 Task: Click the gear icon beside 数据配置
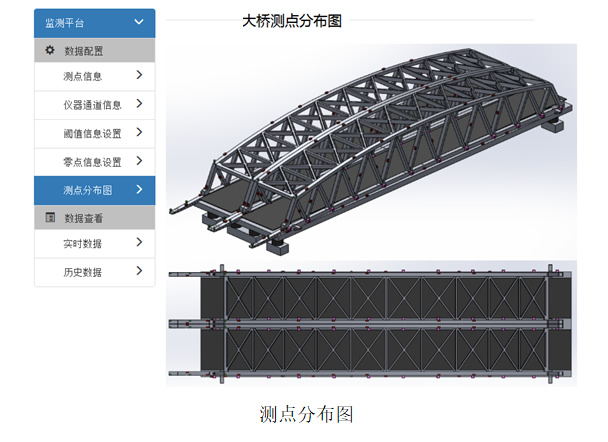pyautogui.click(x=50, y=50)
